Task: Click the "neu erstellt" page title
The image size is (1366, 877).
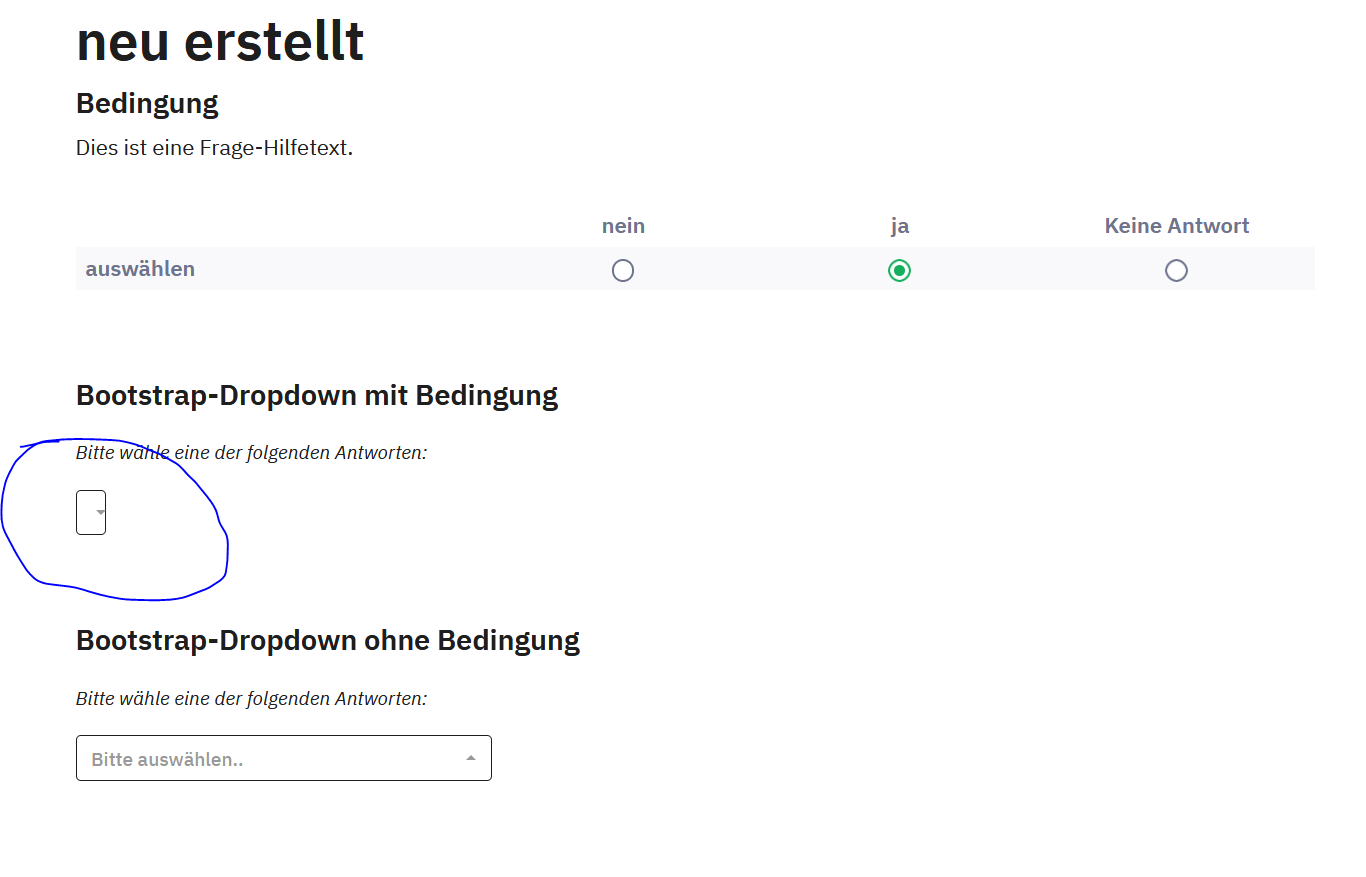Action: [x=220, y=42]
